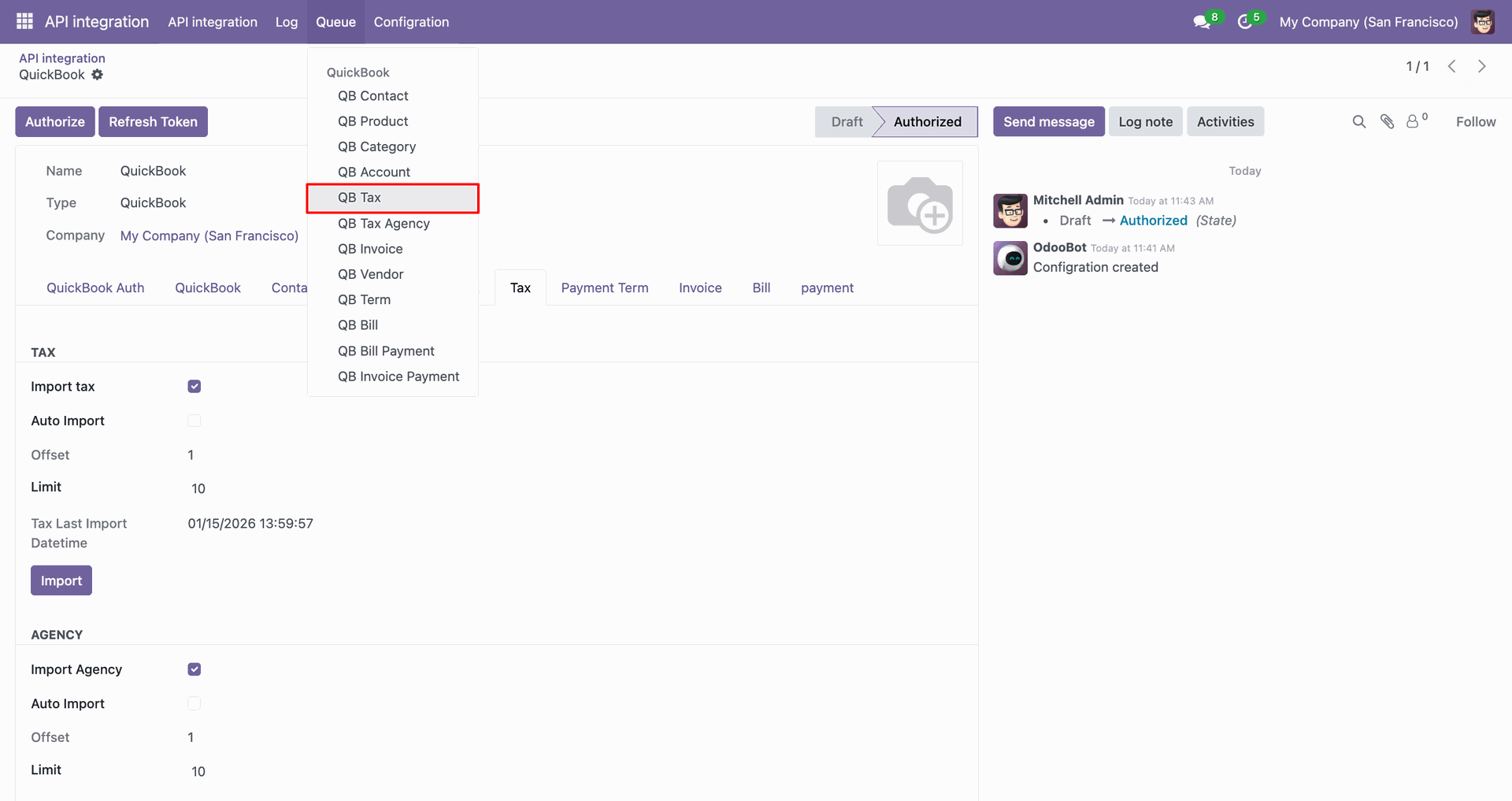This screenshot has height=801, width=1512.
Task: Click the Refresh Token button
Action: pos(153,121)
